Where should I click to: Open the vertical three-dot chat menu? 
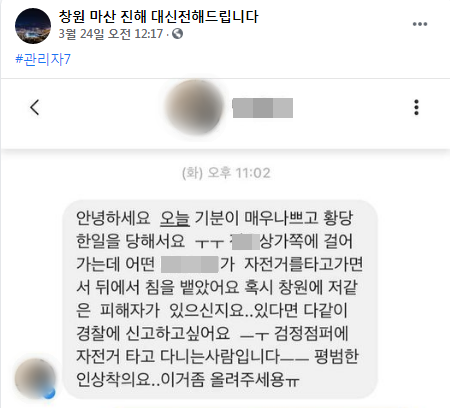416,107
